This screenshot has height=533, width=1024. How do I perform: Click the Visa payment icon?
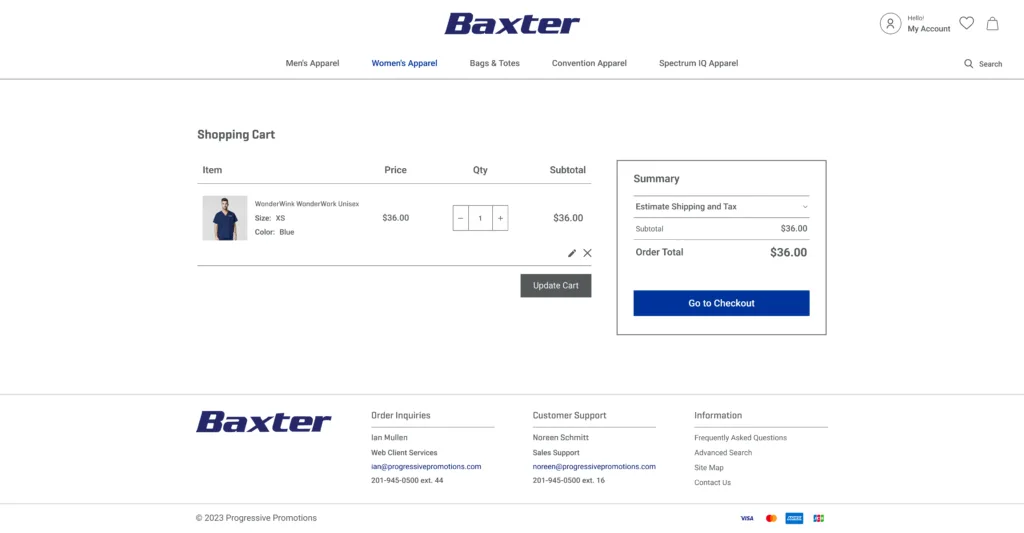point(747,518)
